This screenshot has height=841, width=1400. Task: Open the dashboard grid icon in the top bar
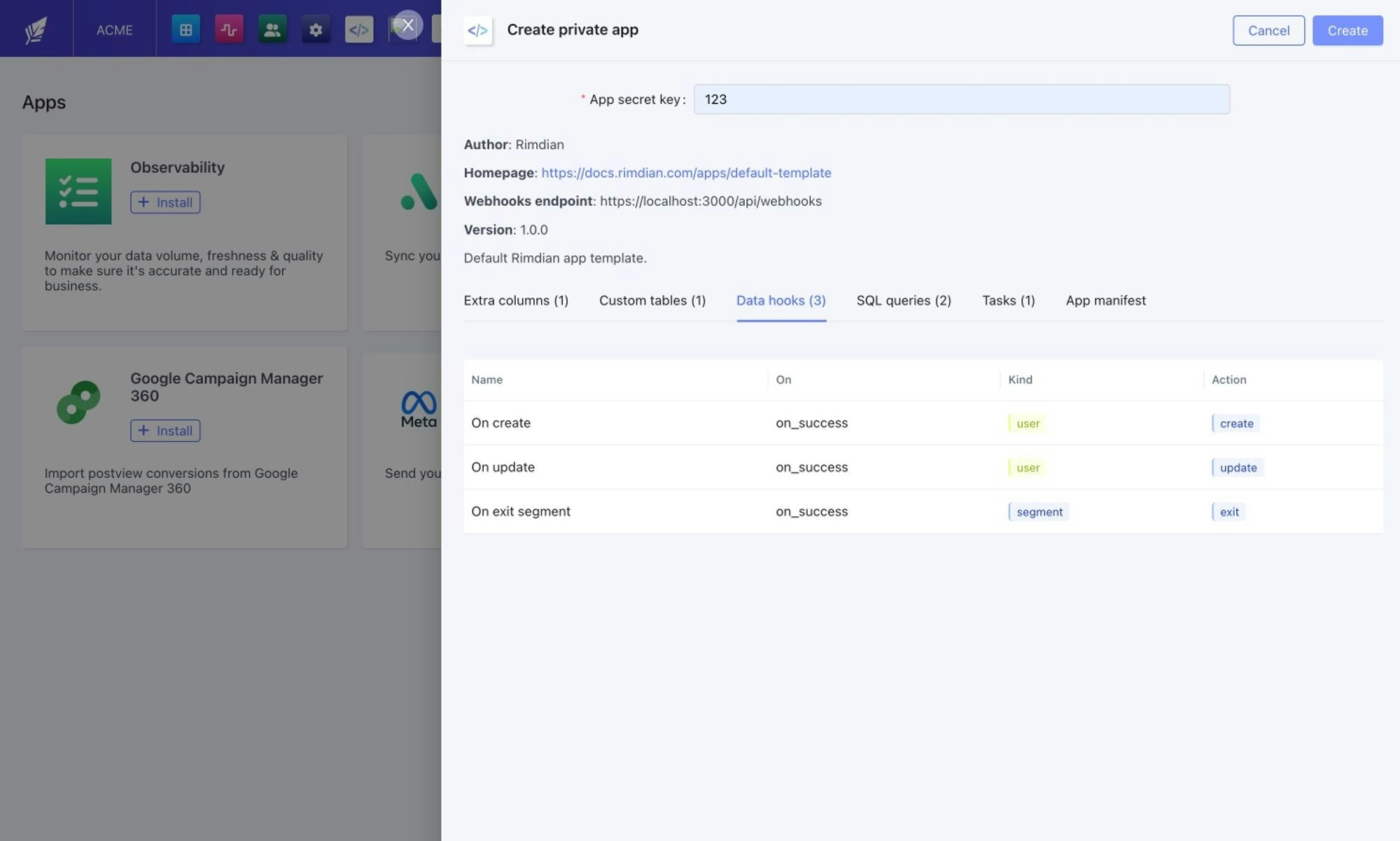(185, 29)
